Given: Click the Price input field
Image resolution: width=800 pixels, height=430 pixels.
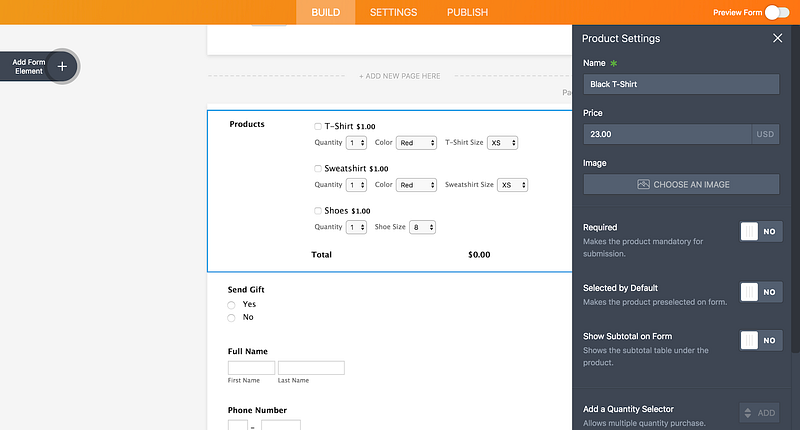Looking at the screenshot, I should pos(667,134).
